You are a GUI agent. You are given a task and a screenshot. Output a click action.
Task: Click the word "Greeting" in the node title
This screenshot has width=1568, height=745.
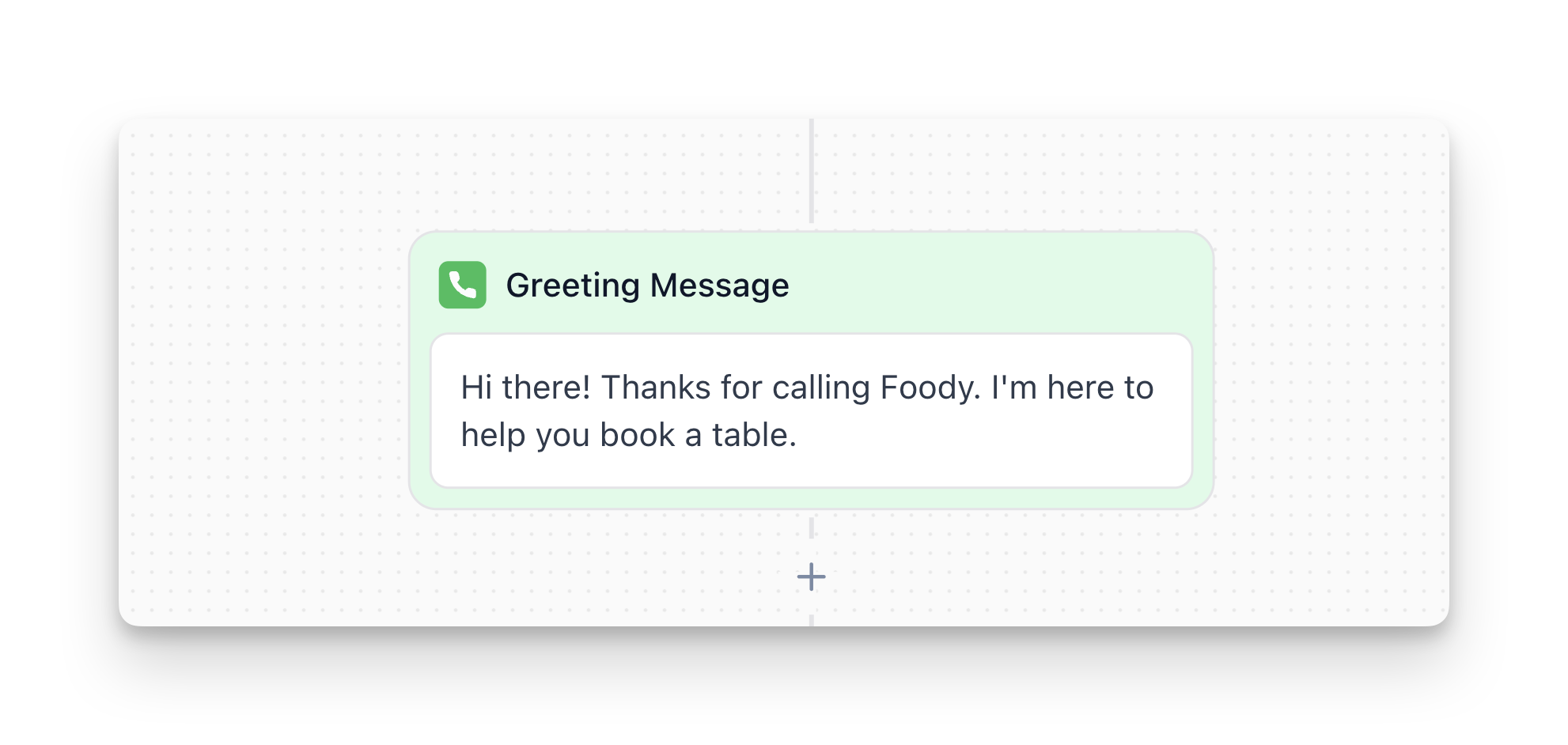coord(572,286)
